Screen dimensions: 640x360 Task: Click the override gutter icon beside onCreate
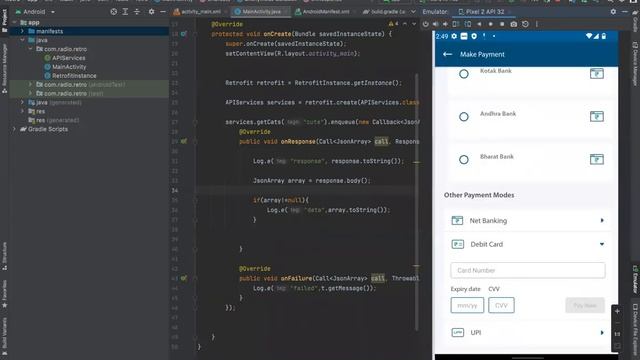(184, 34)
